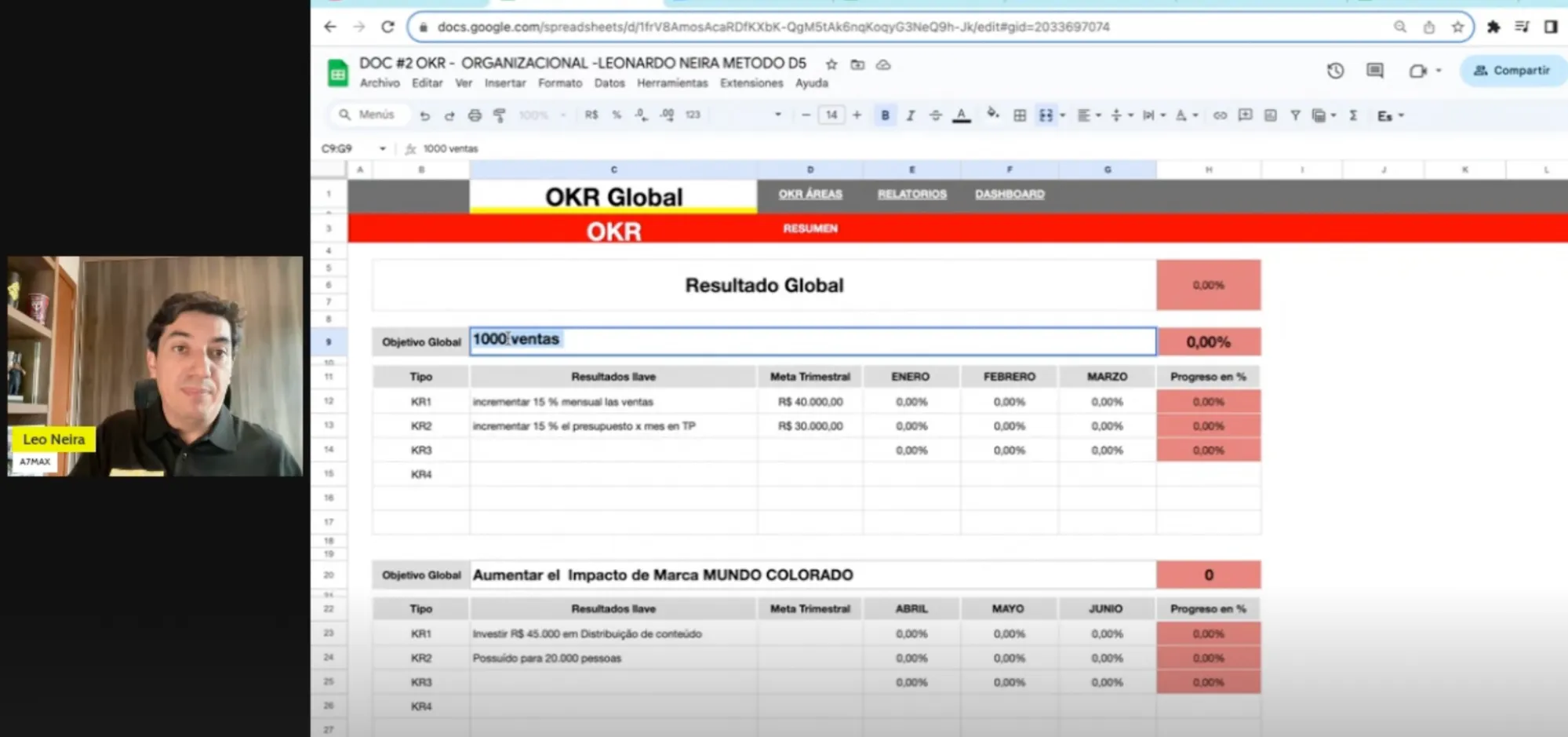
Task: Click the print icon in toolbar
Action: coord(475,115)
